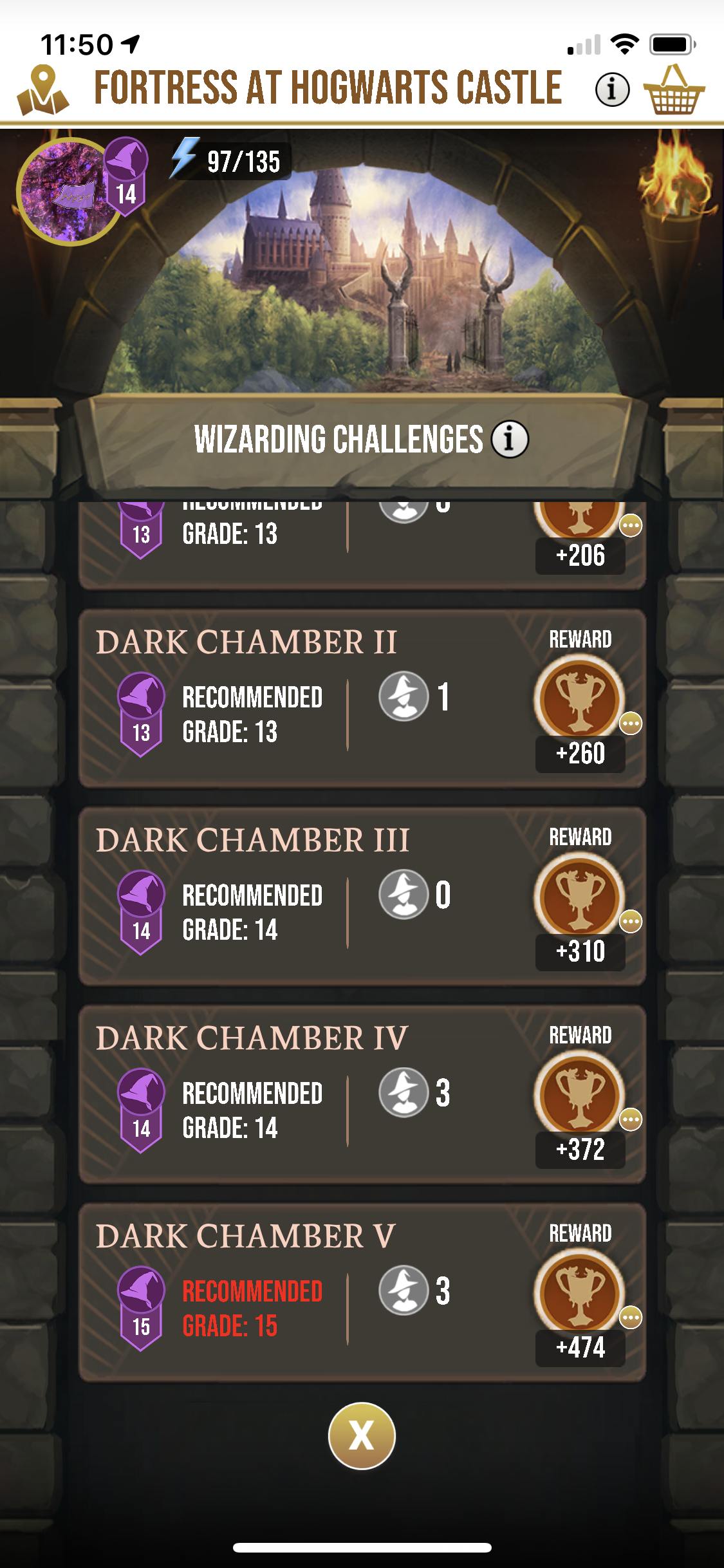Tap the purple level 14 hat badge
Image resolution: width=724 pixels, height=1568 pixels.
(x=126, y=176)
